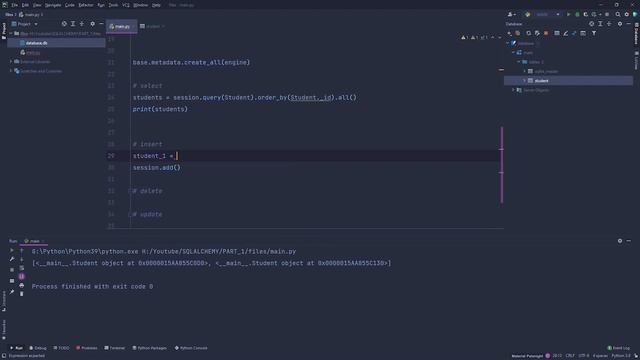Collapse the tables folder node
Screen dimensions: 640x360
point(519,62)
